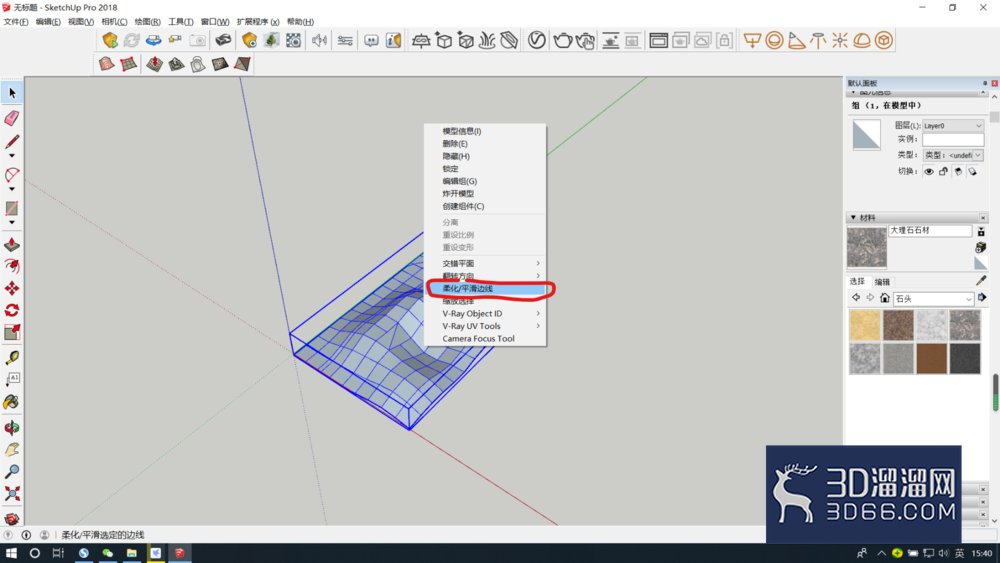This screenshot has width=1000, height=563.
Task: Pick the brown material swatch
Action: click(932, 358)
